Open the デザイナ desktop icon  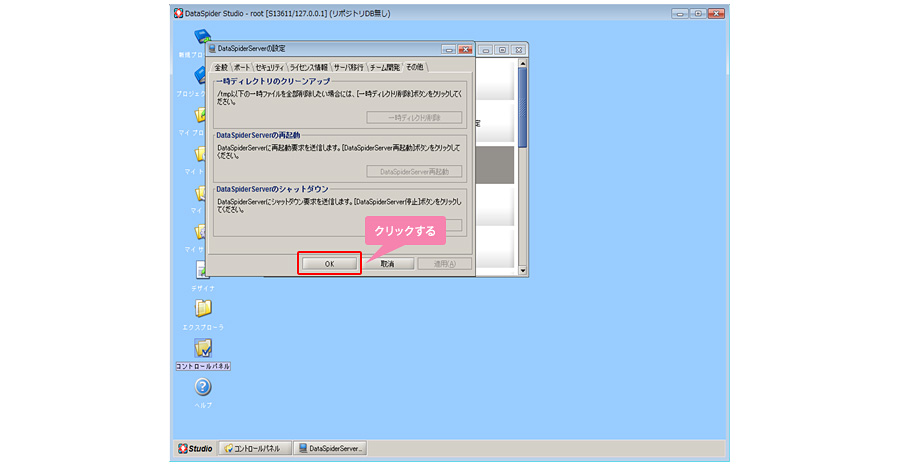[203, 271]
